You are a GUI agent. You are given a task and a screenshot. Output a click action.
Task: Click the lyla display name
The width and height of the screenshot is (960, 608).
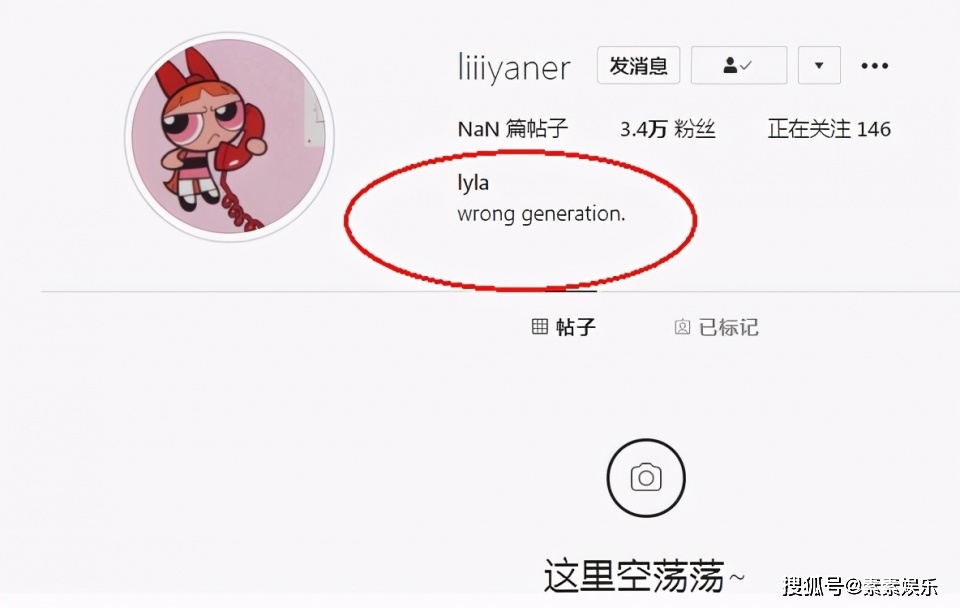tap(473, 182)
